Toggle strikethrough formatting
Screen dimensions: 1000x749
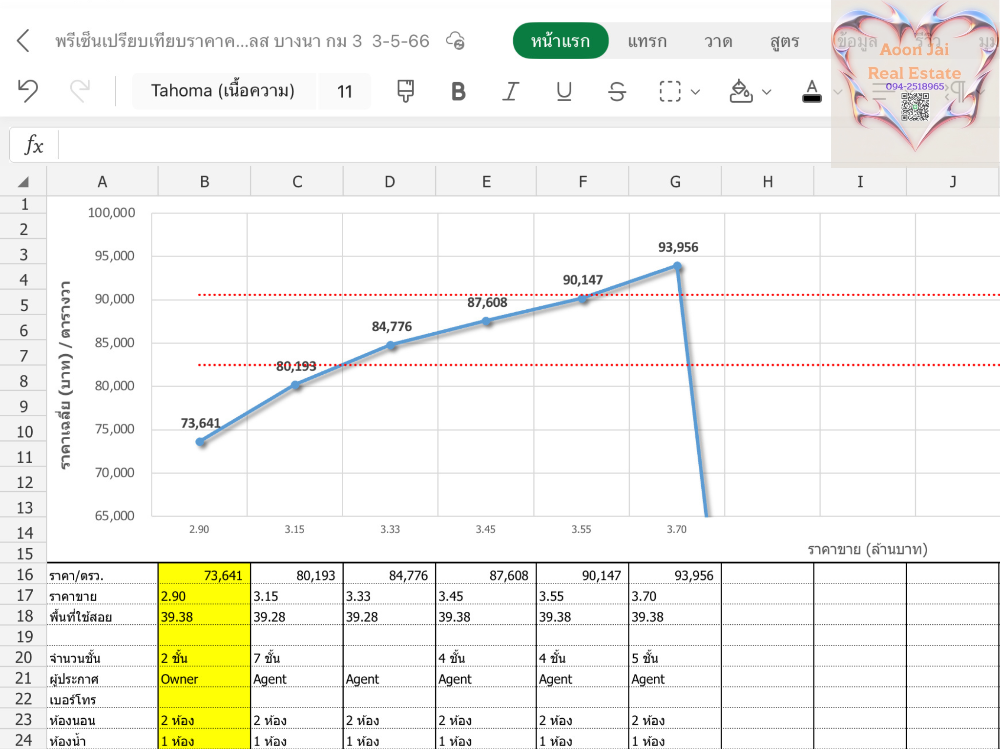pyautogui.click(x=617, y=91)
